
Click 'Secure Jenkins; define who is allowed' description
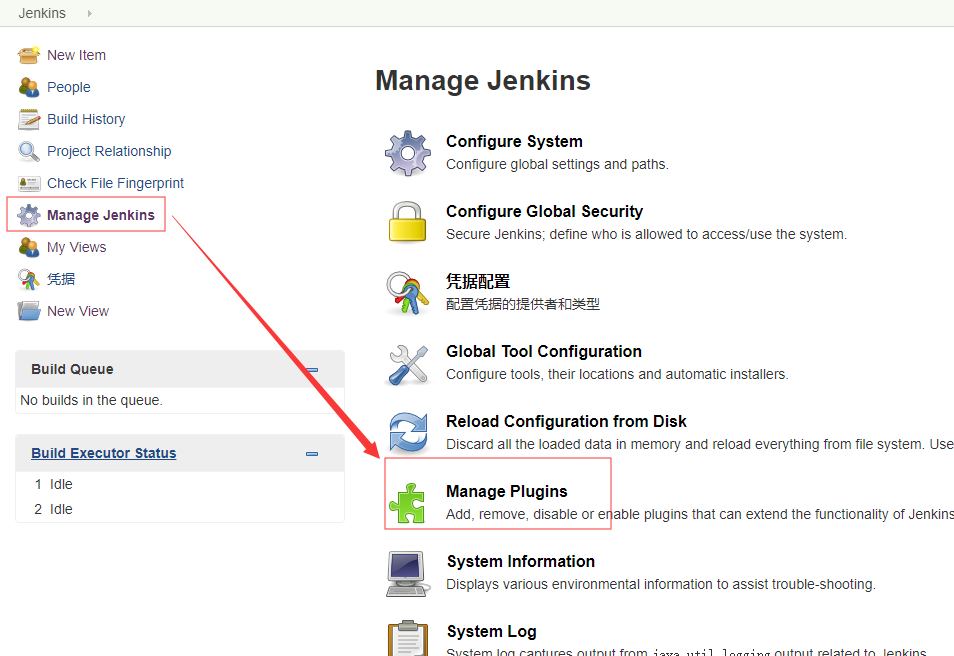click(x=646, y=234)
